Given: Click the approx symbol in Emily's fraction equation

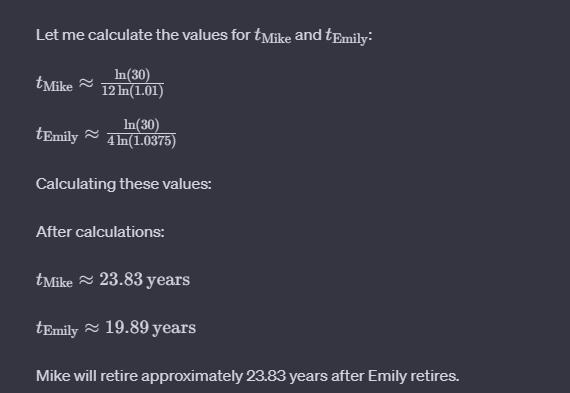Looking at the screenshot, I should pos(92,134).
